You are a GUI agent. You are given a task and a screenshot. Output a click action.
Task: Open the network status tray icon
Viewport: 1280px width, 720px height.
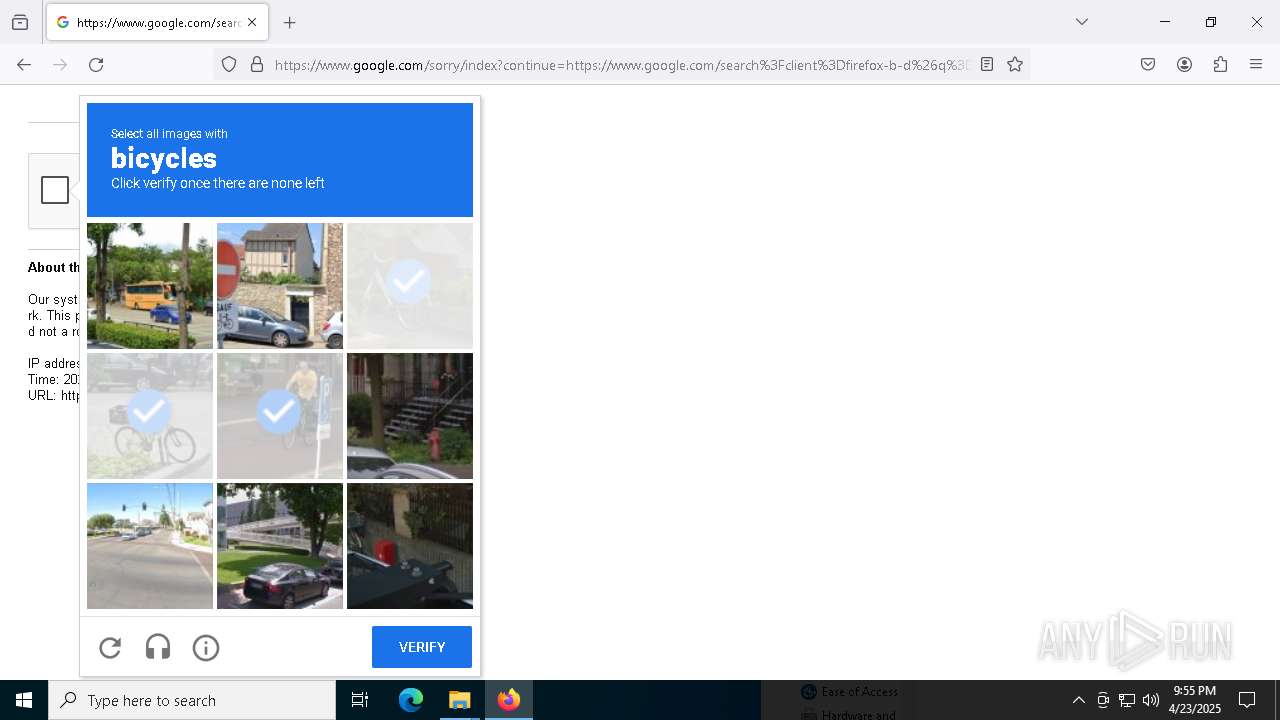pyautogui.click(x=1127, y=700)
